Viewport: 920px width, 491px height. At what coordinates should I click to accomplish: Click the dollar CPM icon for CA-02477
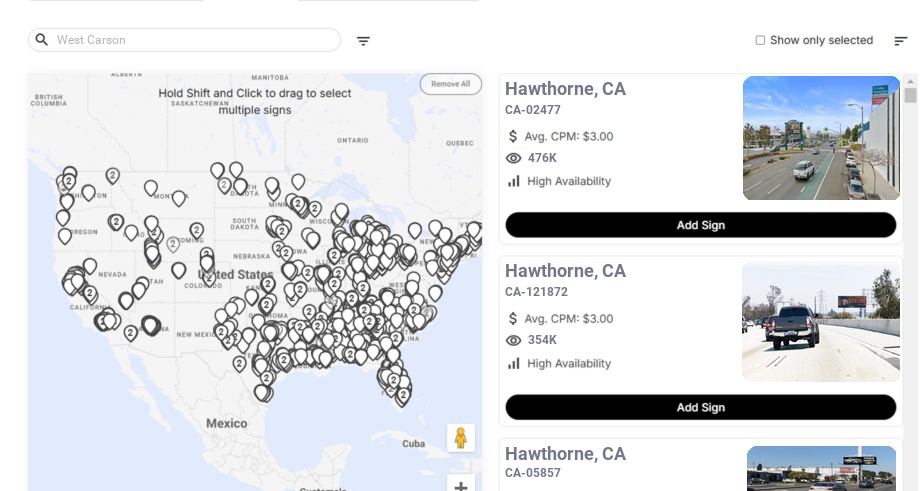[x=513, y=136]
